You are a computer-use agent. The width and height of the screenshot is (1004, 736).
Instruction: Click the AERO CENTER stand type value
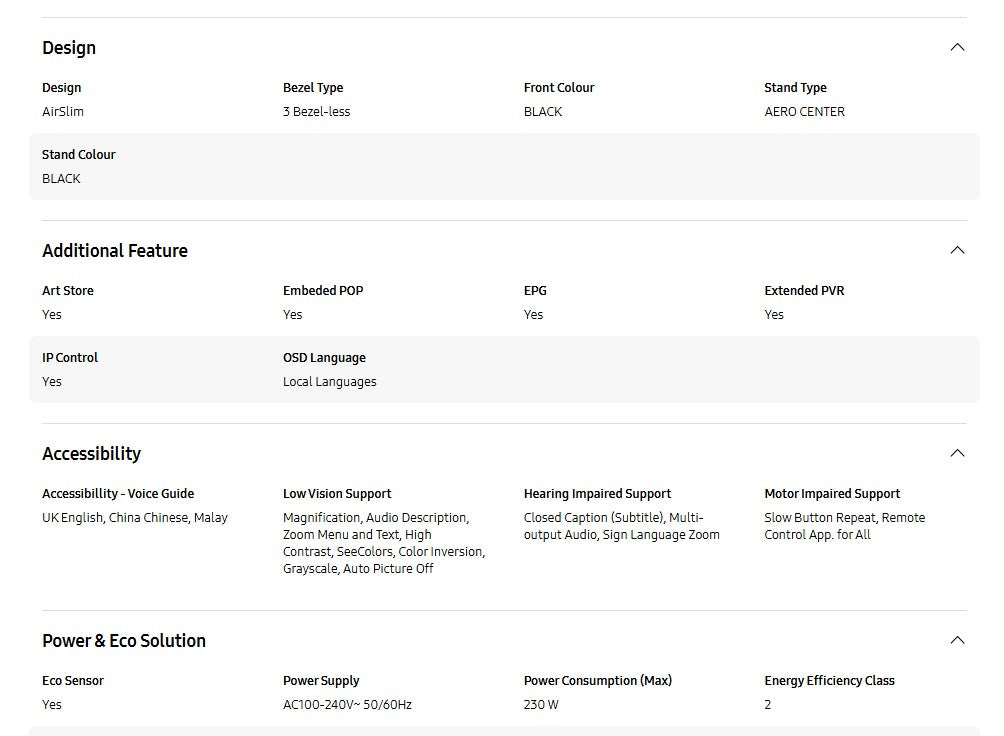pyautogui.click(x=804, y=112)
